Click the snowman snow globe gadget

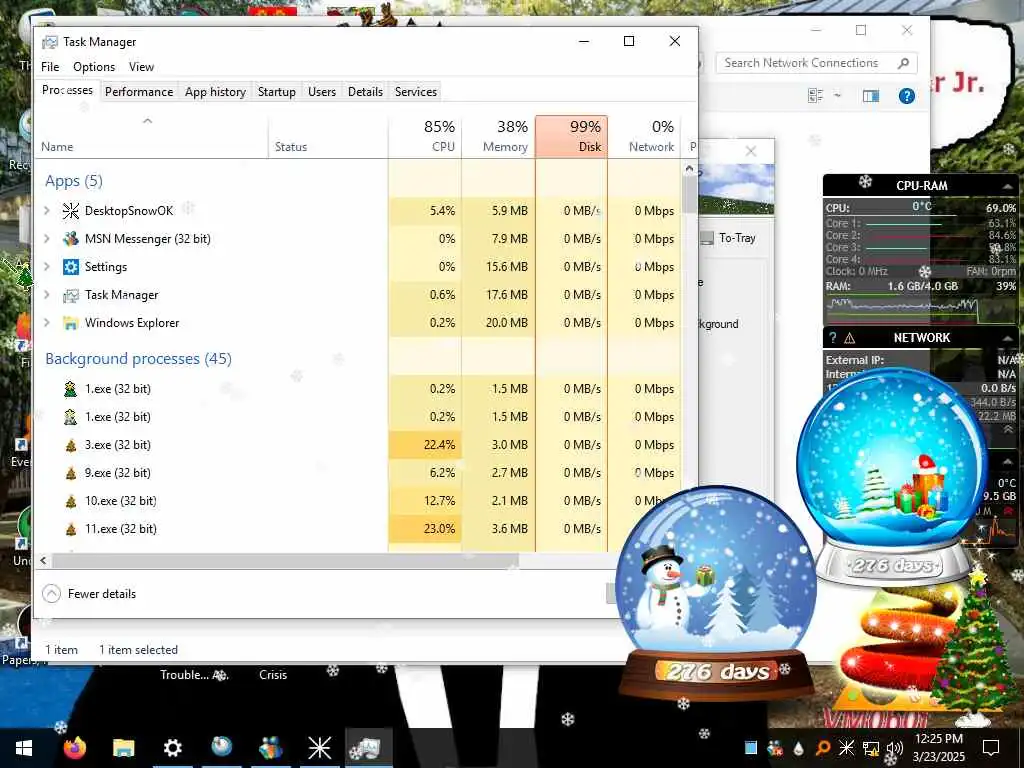click(x=716, y=593)
